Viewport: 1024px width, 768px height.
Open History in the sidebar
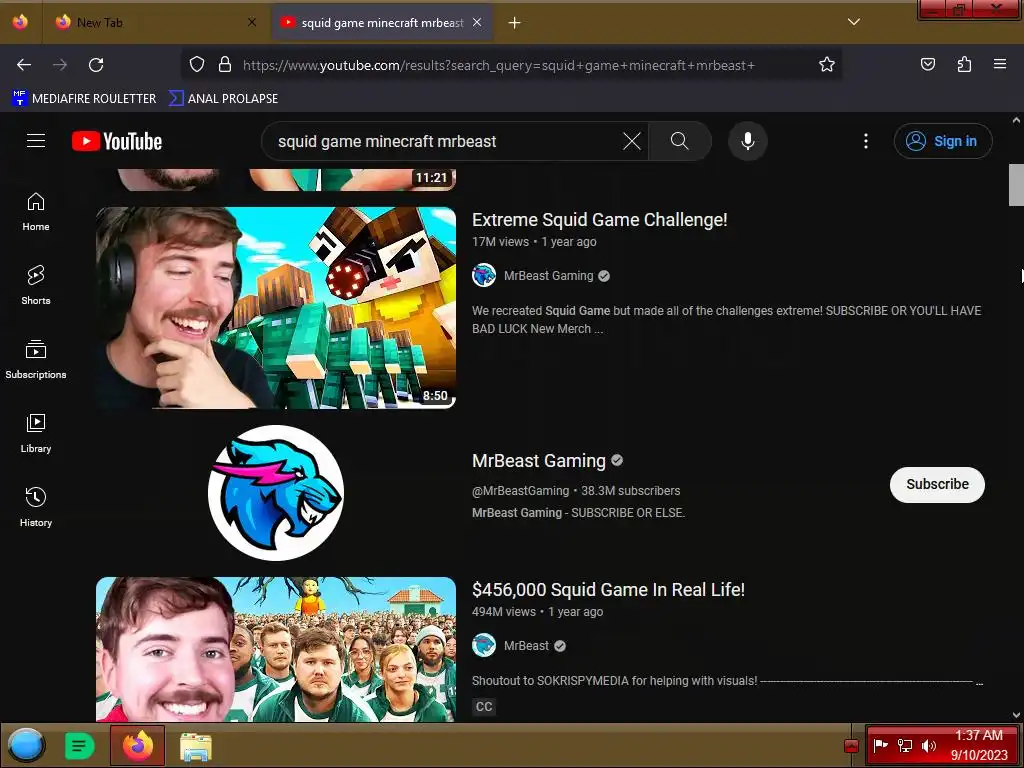pos(36,507)
